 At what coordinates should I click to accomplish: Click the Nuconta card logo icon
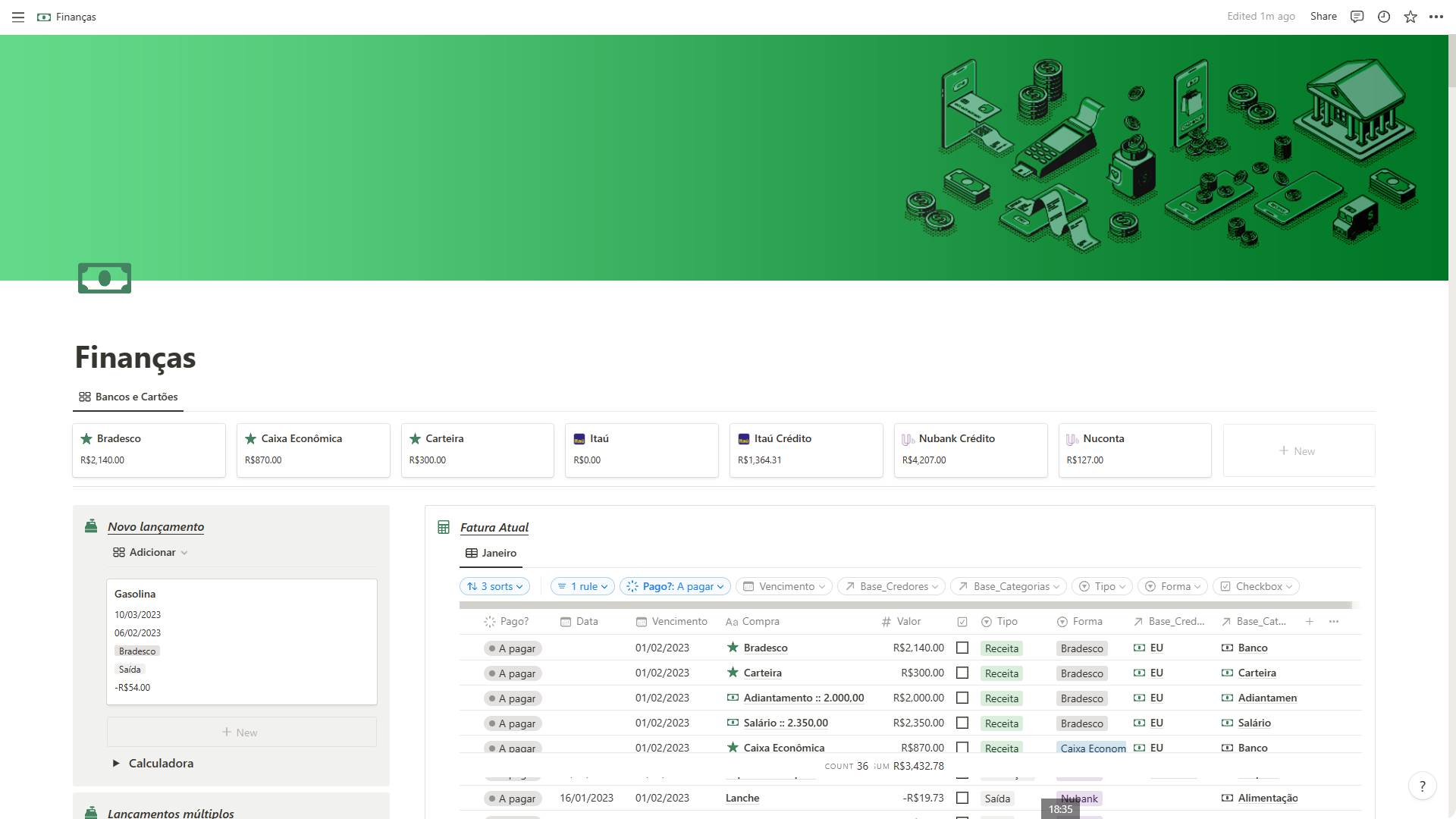[1072, 439]
